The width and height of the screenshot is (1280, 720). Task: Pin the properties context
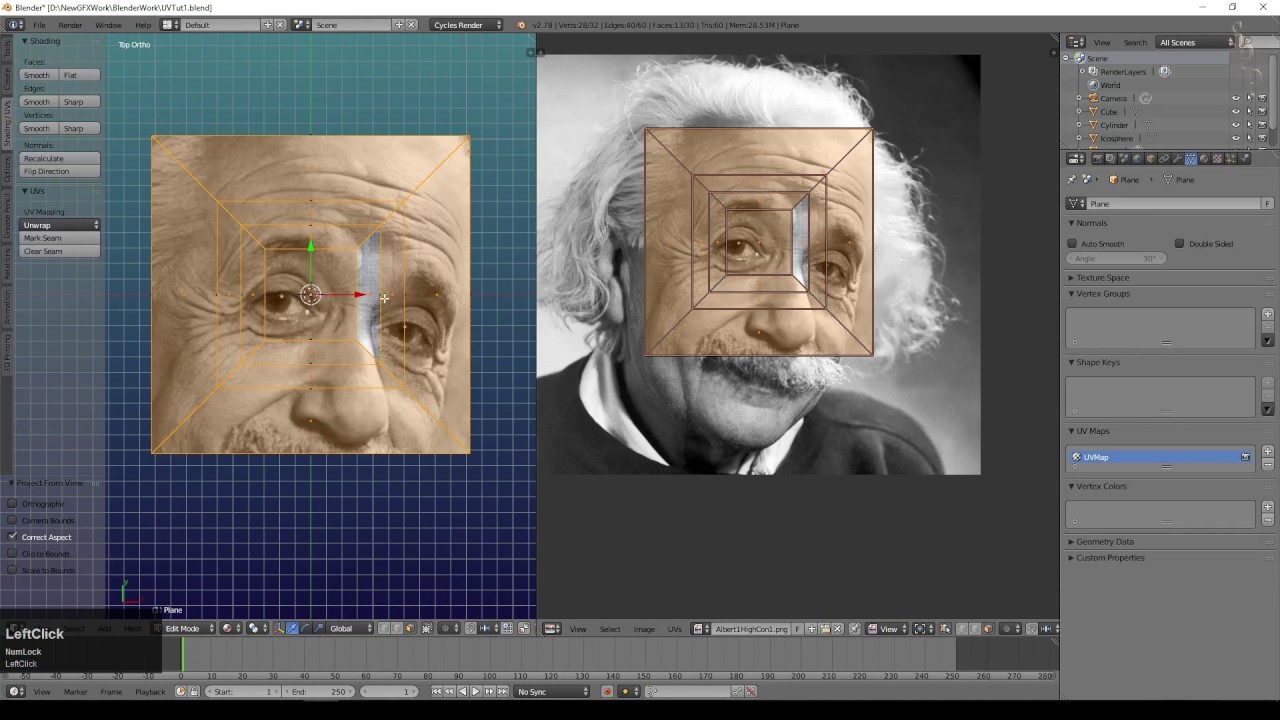(x=1072, y=180)
